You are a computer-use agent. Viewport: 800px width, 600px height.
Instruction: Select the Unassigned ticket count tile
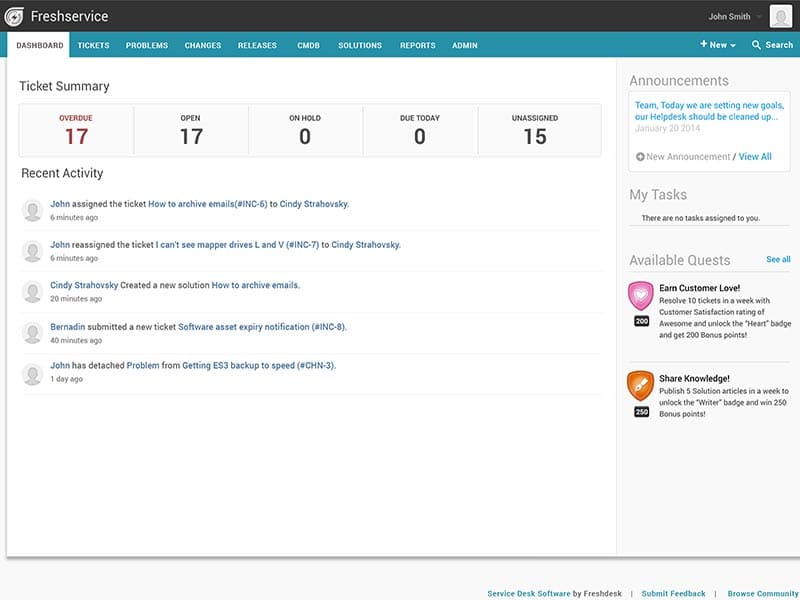click(535, 130)
